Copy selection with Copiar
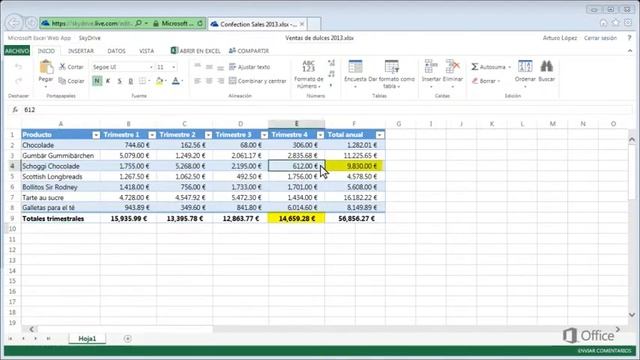640x360 pixels. [x=71, y=81]
